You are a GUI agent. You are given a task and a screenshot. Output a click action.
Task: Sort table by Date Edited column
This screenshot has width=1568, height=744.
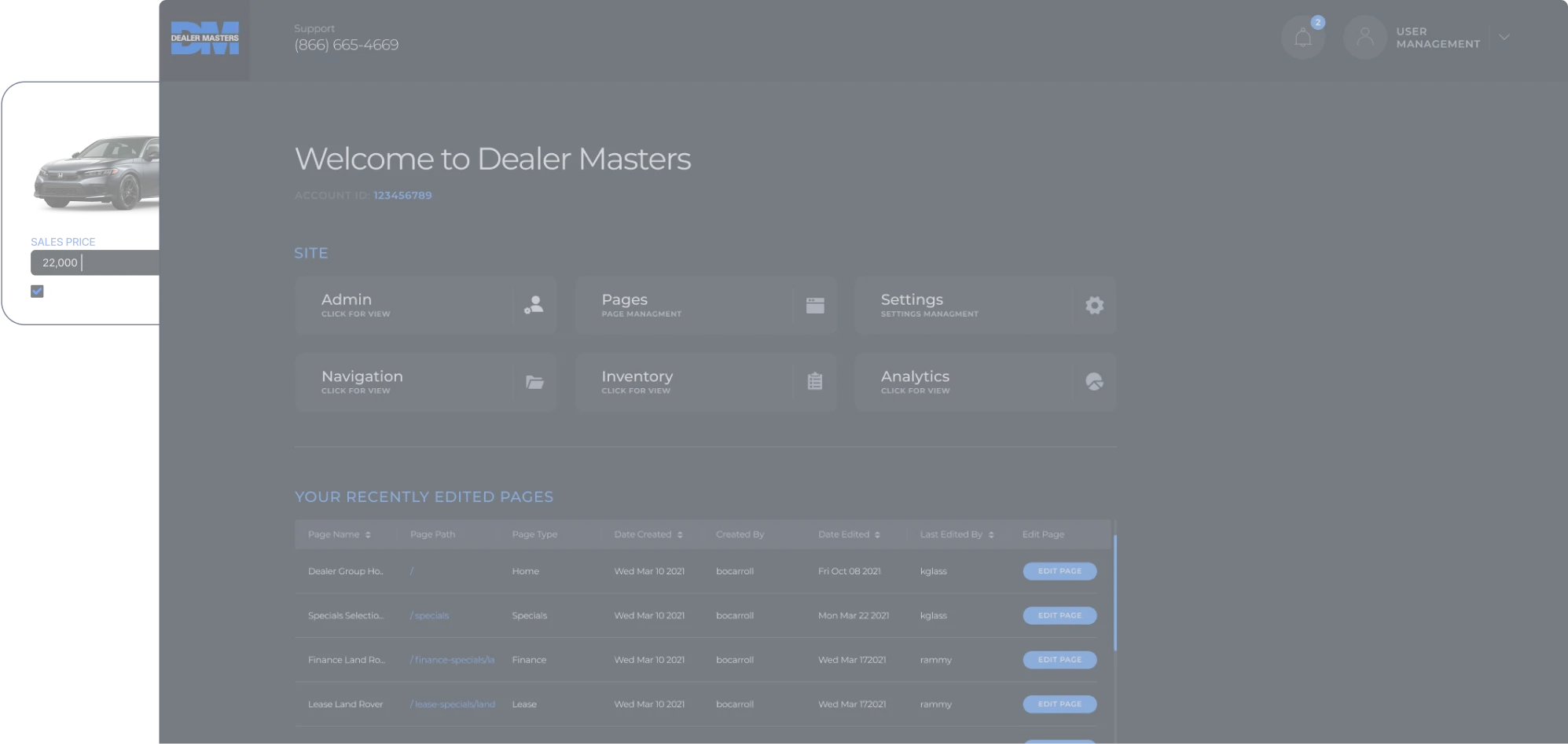click(877, 535)
